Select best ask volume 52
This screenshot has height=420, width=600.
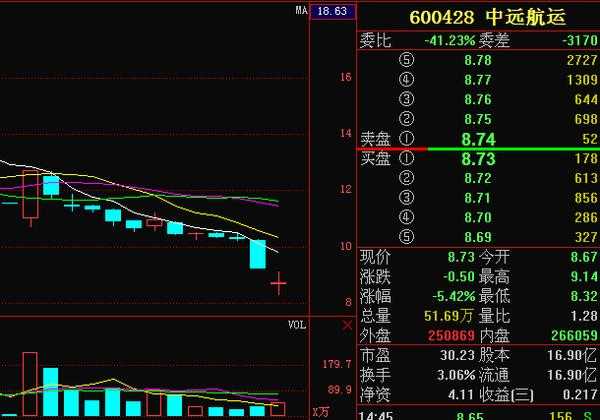click(x=590, y=138)
